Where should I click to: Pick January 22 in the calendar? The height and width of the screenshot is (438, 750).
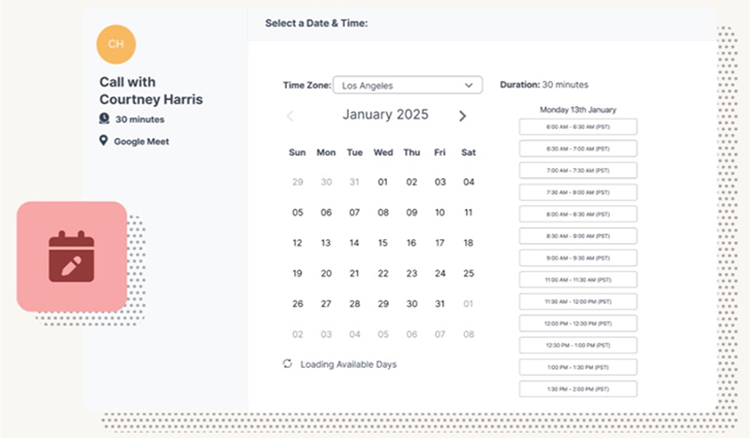point(383,273)
